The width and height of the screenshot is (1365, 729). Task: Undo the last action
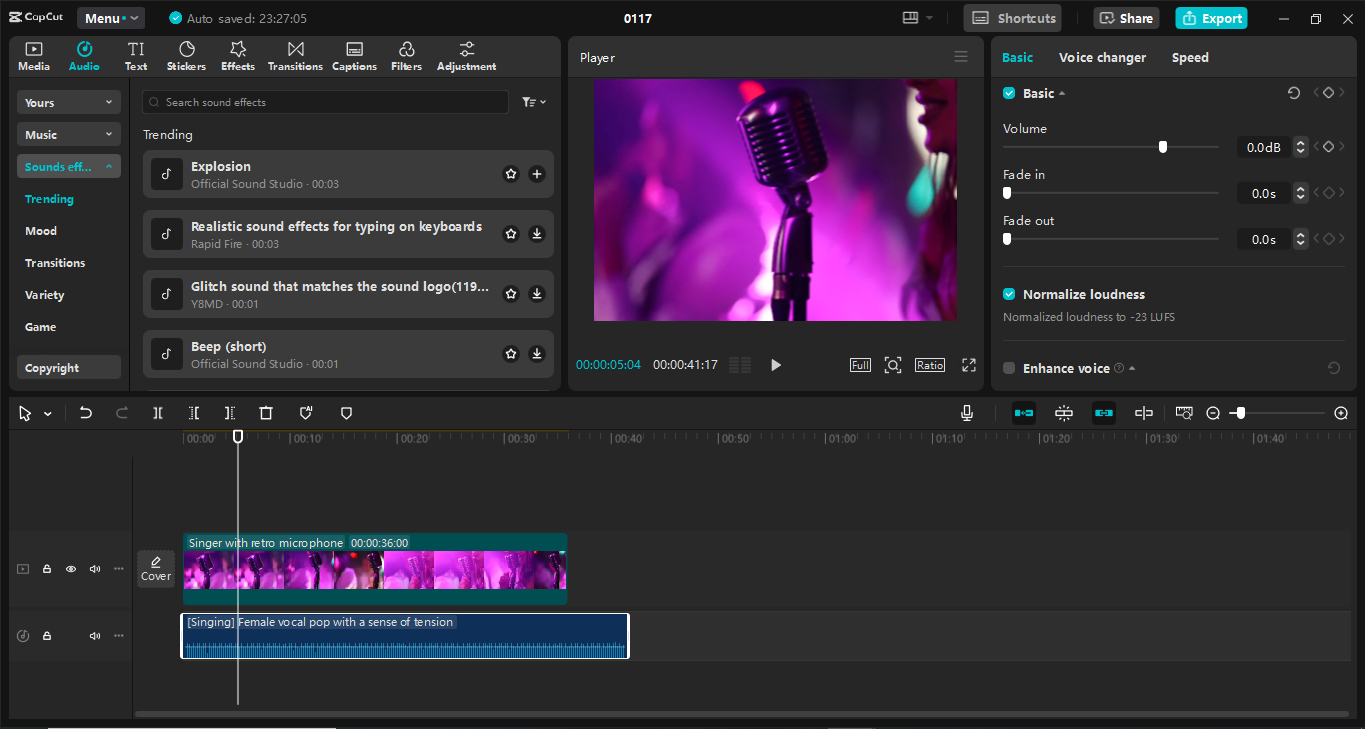(86, 413)
